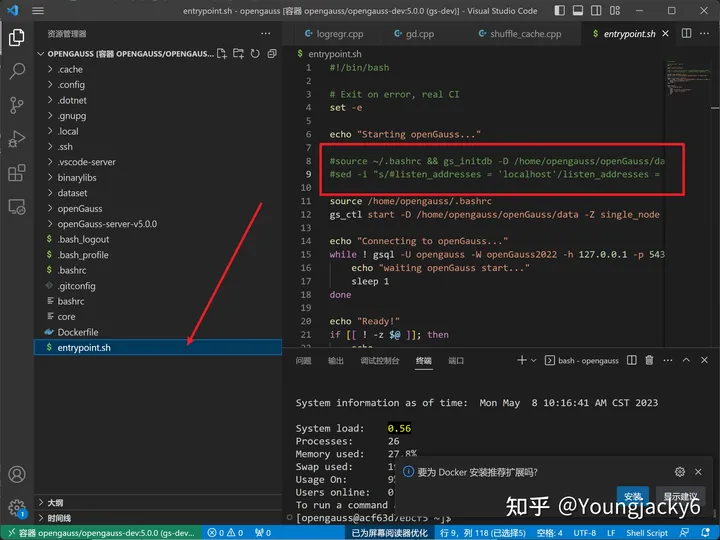
Task: Toggle secondary sidebar layout button
Action: point(596,11)
